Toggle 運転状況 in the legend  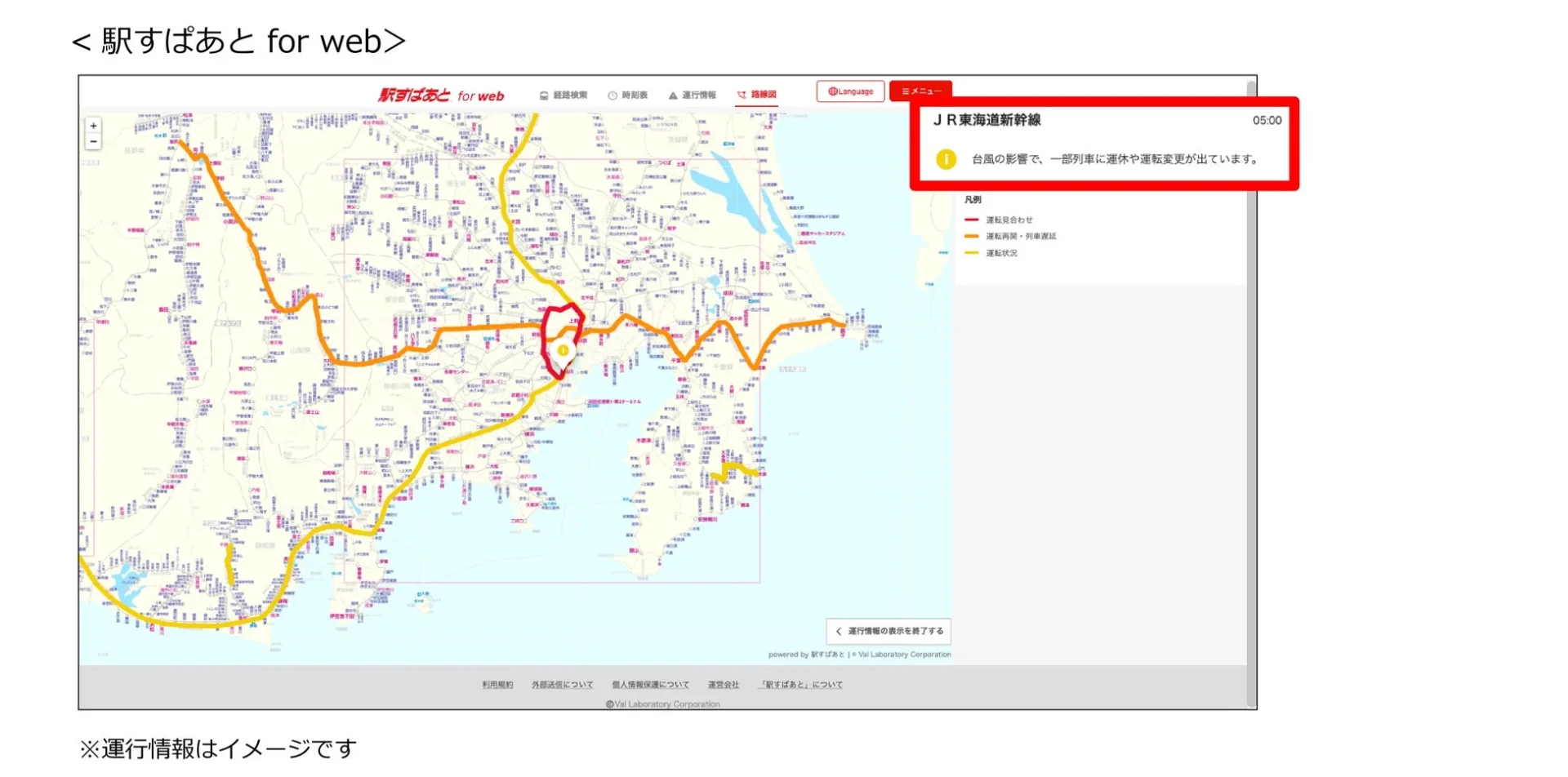coord(1003,253)
